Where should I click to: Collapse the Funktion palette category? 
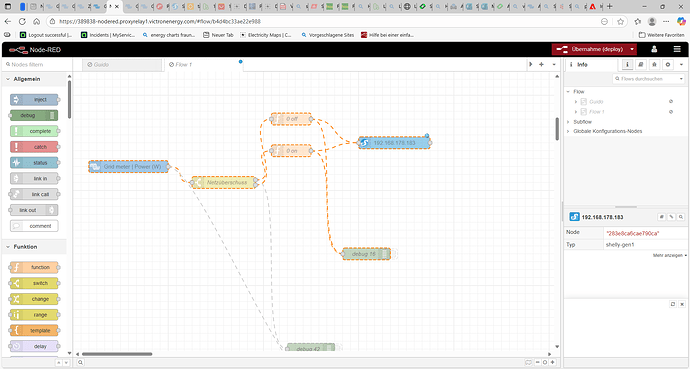click(x=8, y=247)
